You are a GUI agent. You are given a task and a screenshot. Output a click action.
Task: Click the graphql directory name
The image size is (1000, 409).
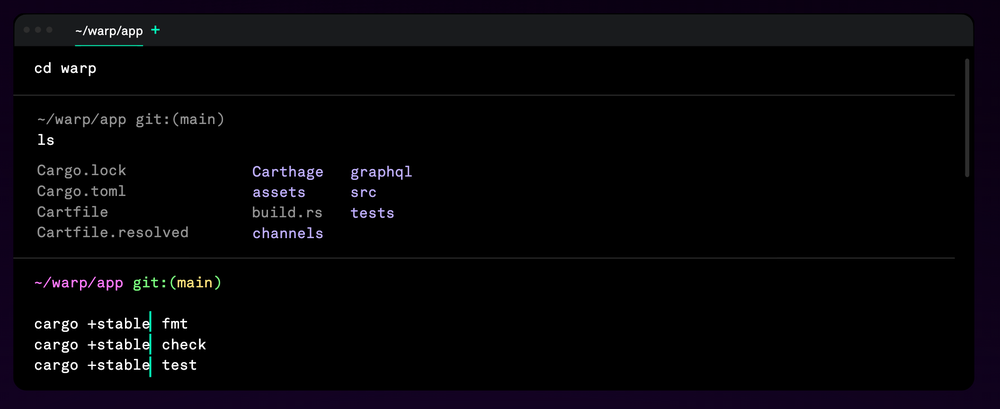(x=381, y=172)
